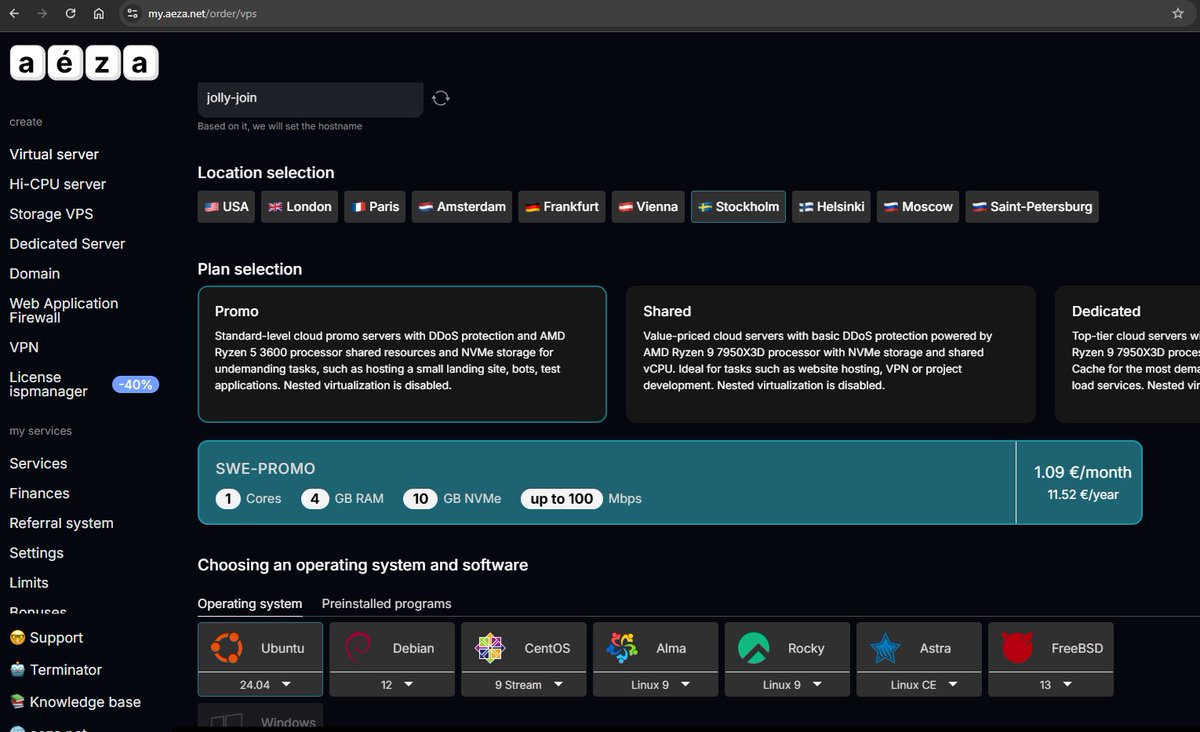
Task: Switch to Operating system tab
Action: click(250, 604)
